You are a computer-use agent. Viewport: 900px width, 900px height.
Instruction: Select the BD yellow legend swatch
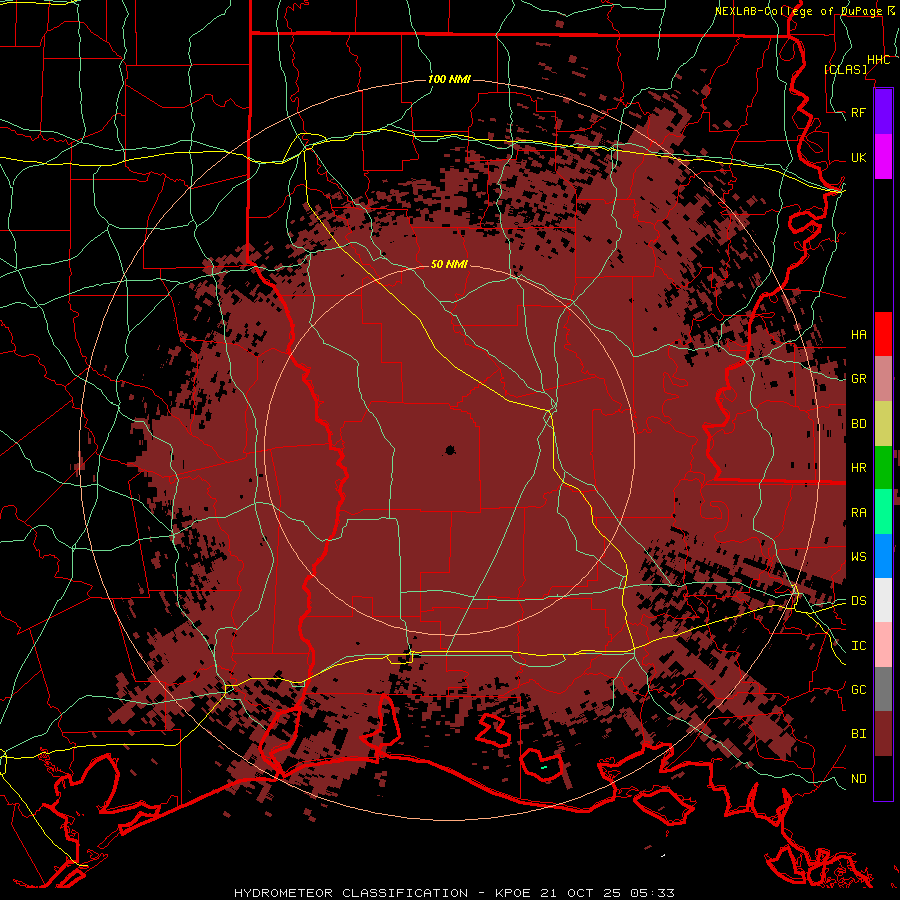[883, 423]
